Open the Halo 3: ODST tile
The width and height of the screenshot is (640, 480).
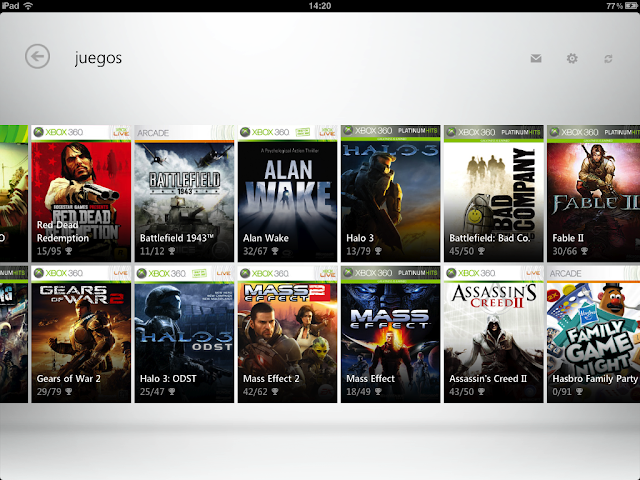(184, 335)
